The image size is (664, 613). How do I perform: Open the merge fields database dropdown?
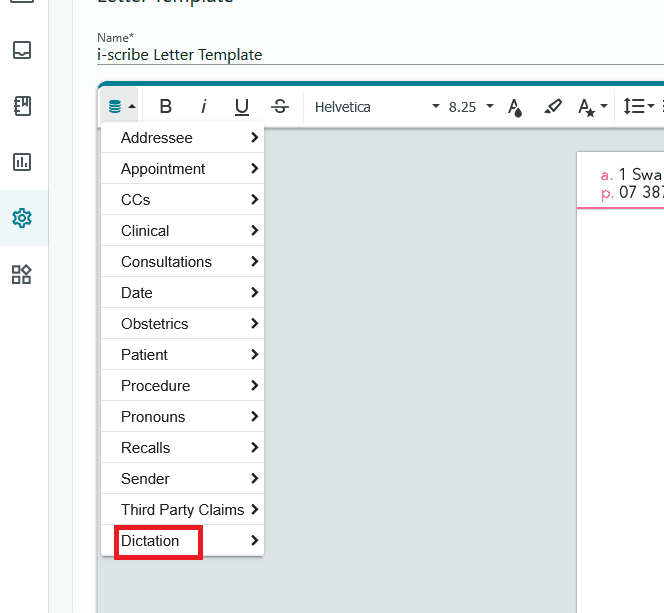point(121,106)
